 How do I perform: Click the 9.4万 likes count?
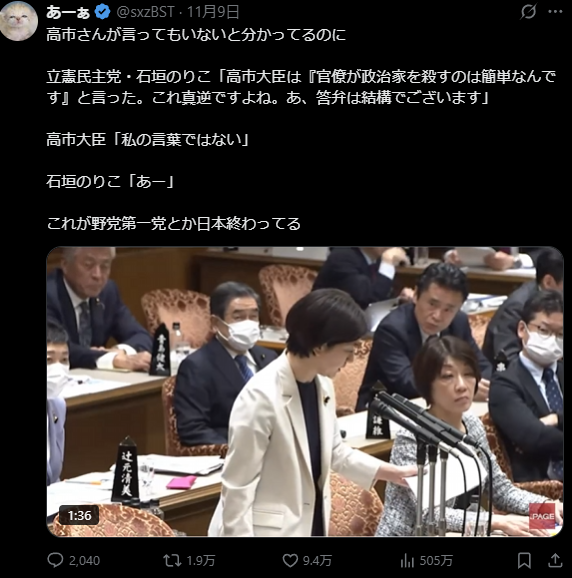click(x=317, y=561)
